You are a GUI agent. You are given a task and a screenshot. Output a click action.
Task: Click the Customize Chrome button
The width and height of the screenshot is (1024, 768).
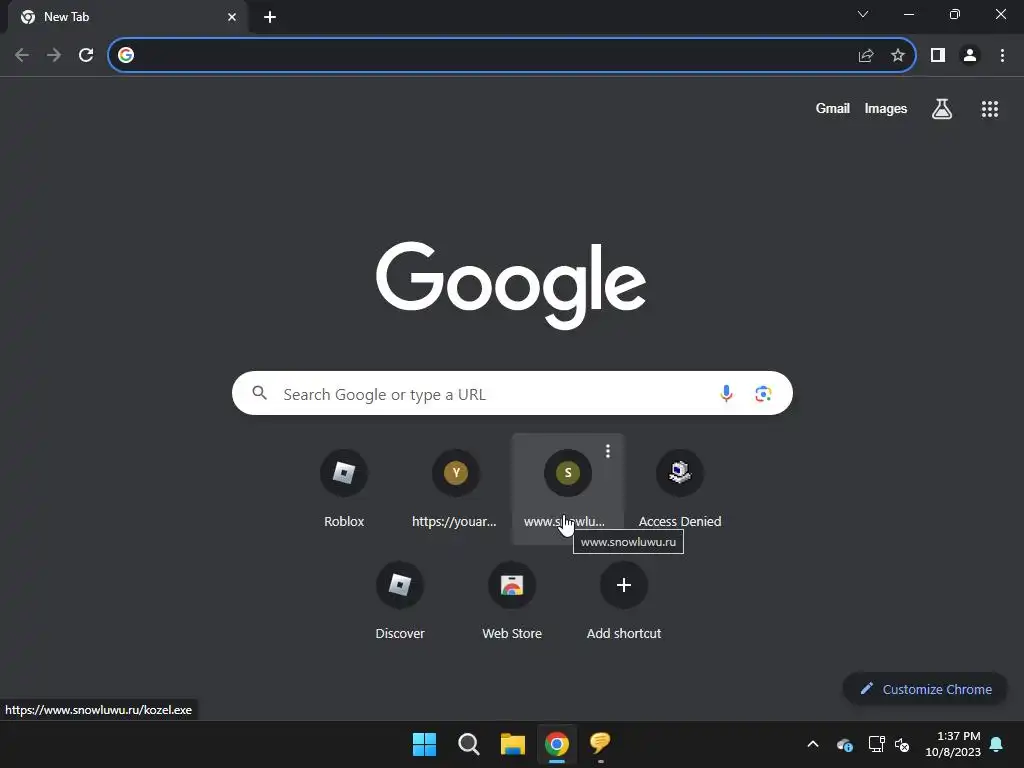point(925,689)
